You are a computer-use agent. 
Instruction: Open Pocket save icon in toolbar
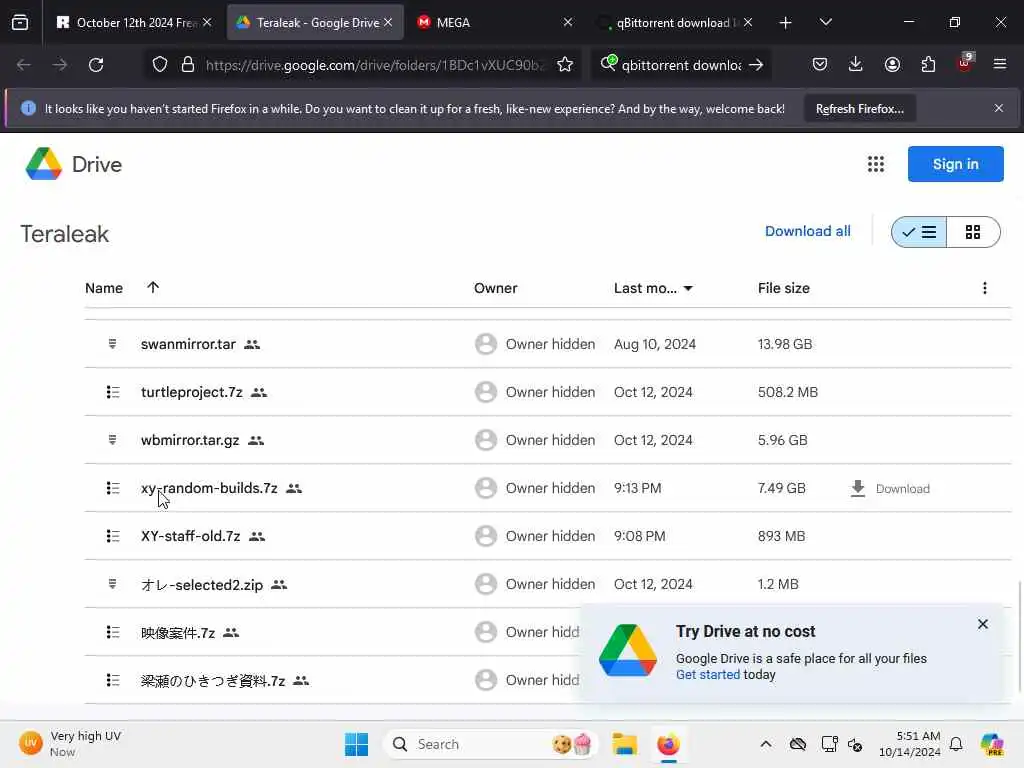820,64
